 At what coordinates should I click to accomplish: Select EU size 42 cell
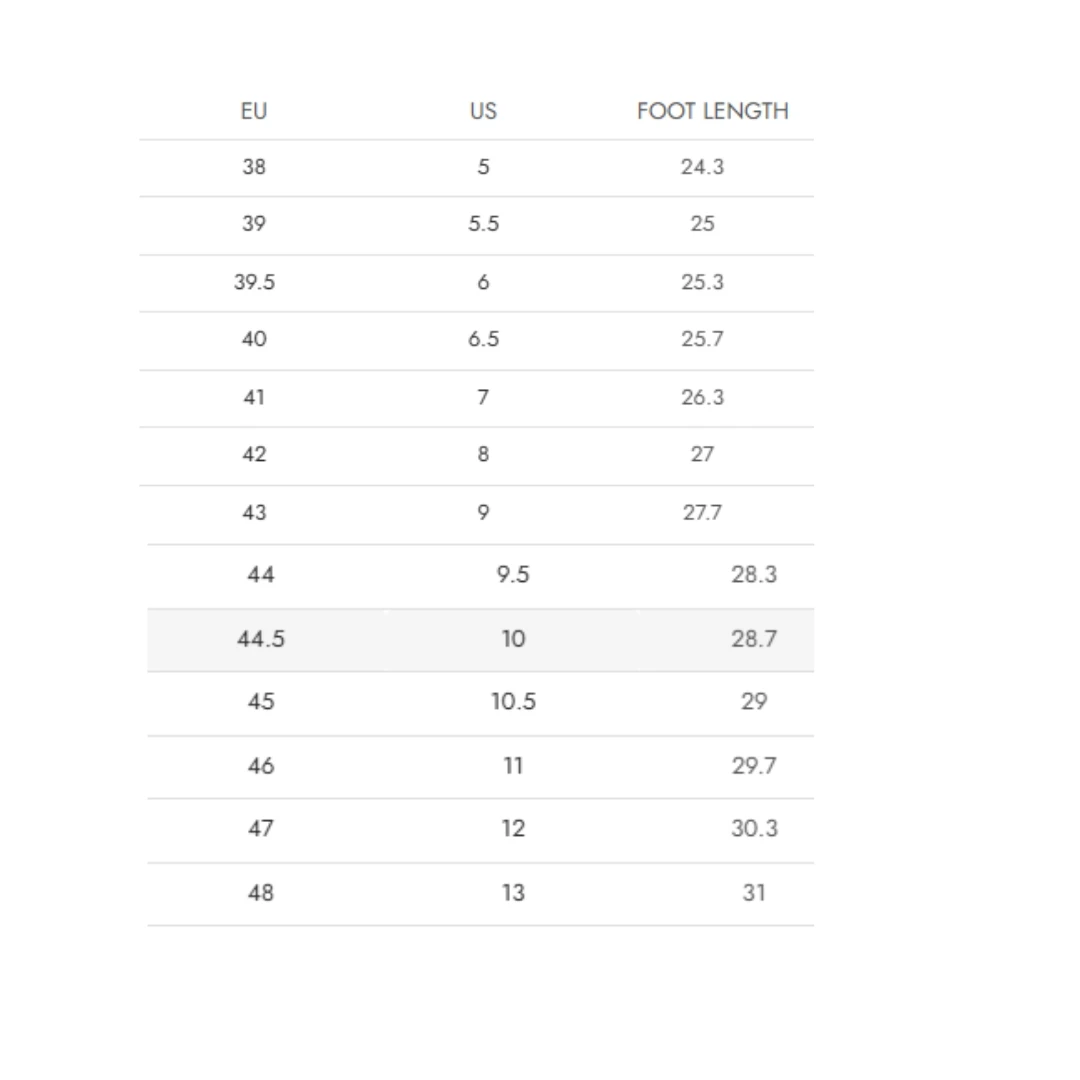click(x=254, y=454)
